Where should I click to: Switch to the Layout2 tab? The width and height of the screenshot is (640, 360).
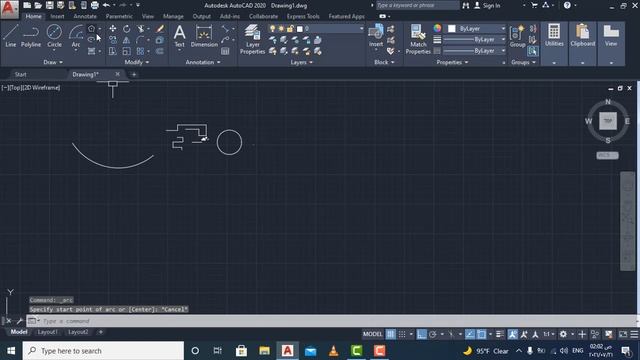[78, 332]
